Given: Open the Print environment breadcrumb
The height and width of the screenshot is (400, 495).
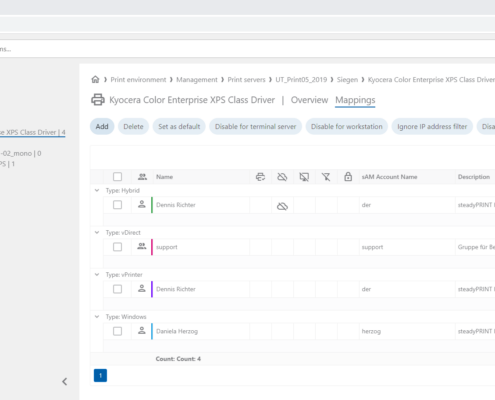Looking at the screenshot, I should tap(138, 80).
